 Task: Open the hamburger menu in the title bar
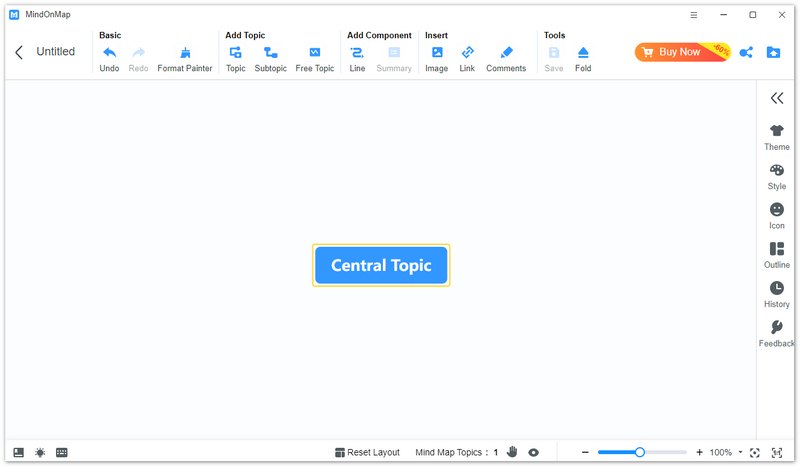(694, 15)
